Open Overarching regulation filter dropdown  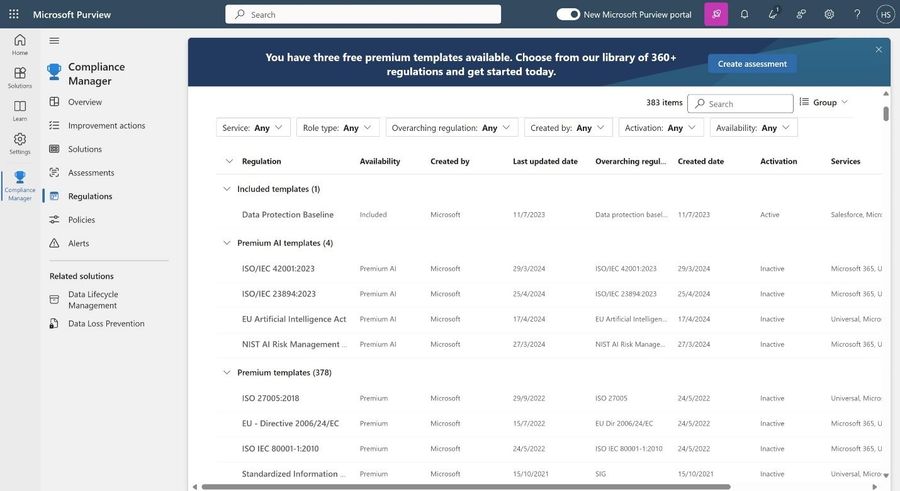(x=452, y=127)
